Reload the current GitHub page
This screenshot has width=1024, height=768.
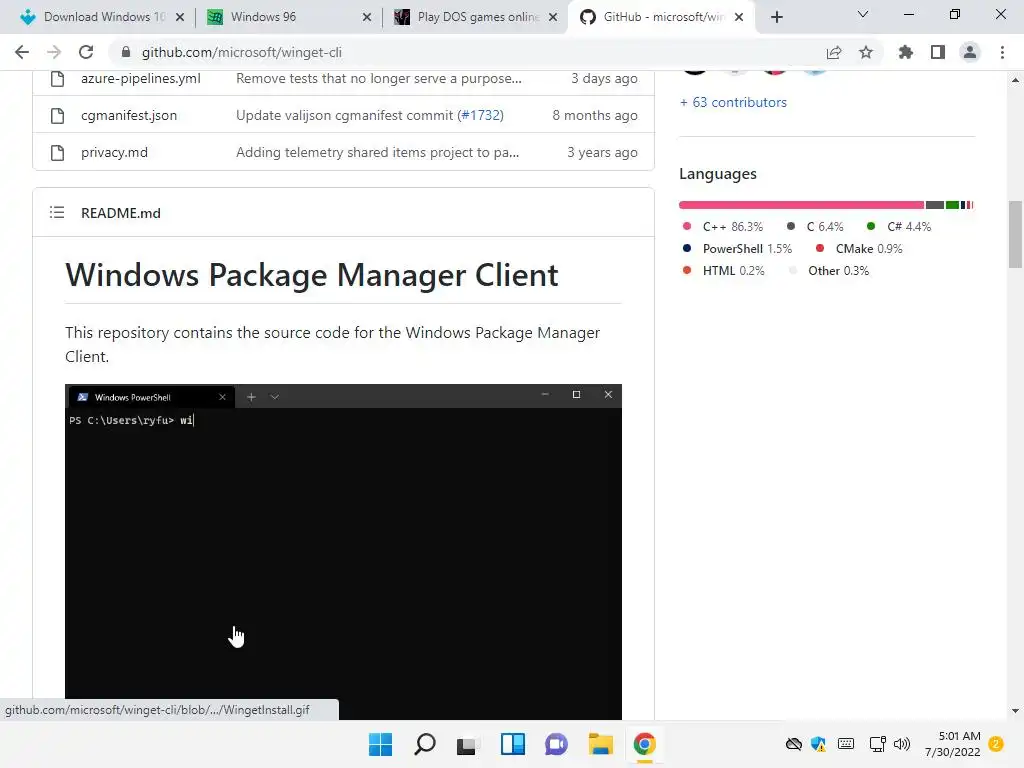86,52
